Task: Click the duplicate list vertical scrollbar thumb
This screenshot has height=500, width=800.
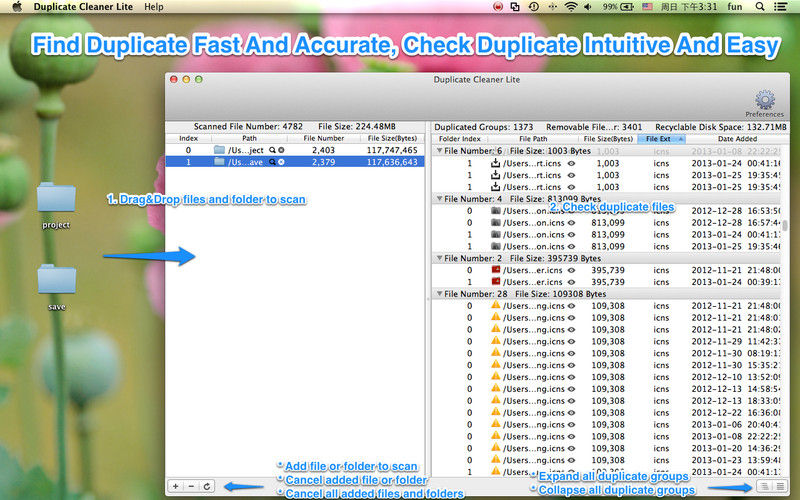Action: click(x=785, y=225)
